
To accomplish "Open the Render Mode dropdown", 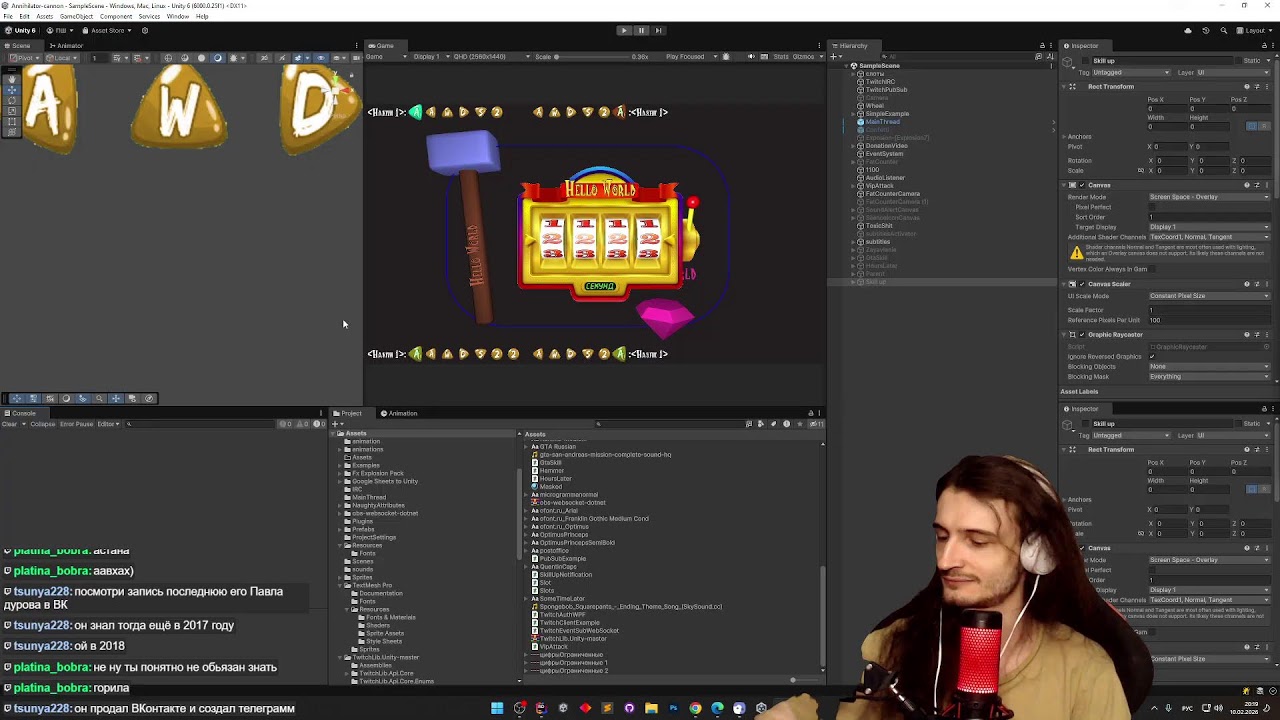I will [1209, 197].
